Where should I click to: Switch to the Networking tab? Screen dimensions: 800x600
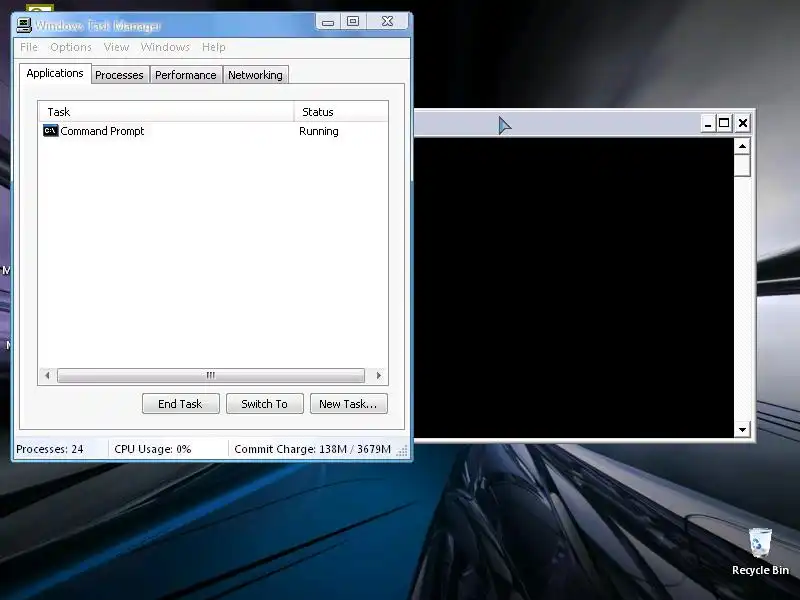(x=255, y=75)
